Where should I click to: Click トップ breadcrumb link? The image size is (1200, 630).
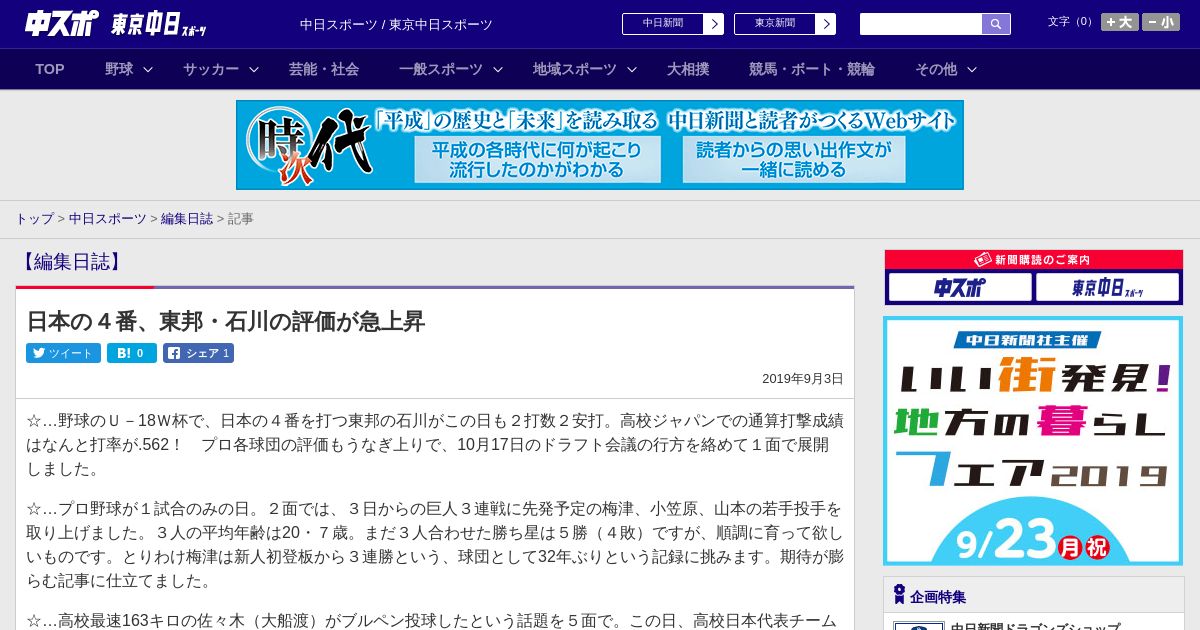click(x=34, y=218)
